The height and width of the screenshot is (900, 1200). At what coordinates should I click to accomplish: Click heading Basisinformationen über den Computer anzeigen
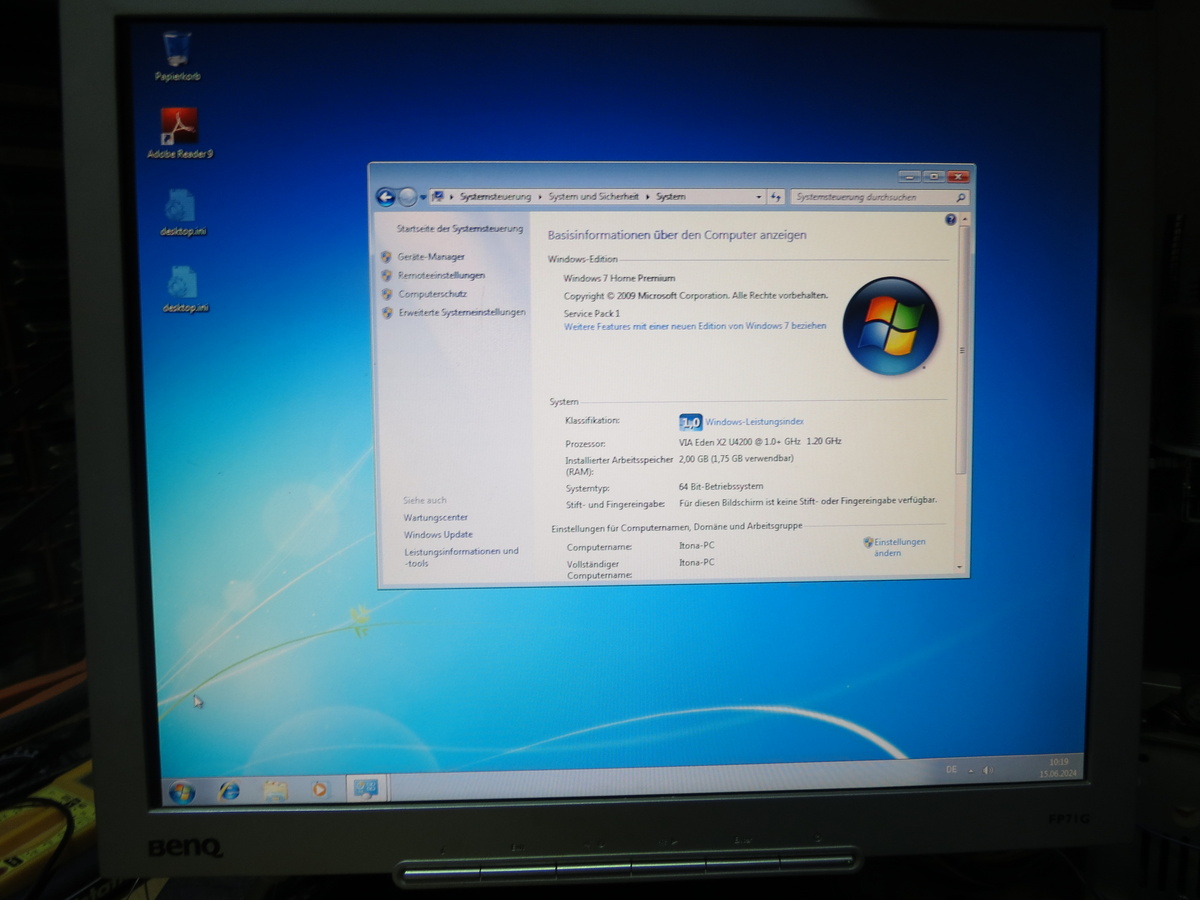[677, 235]
